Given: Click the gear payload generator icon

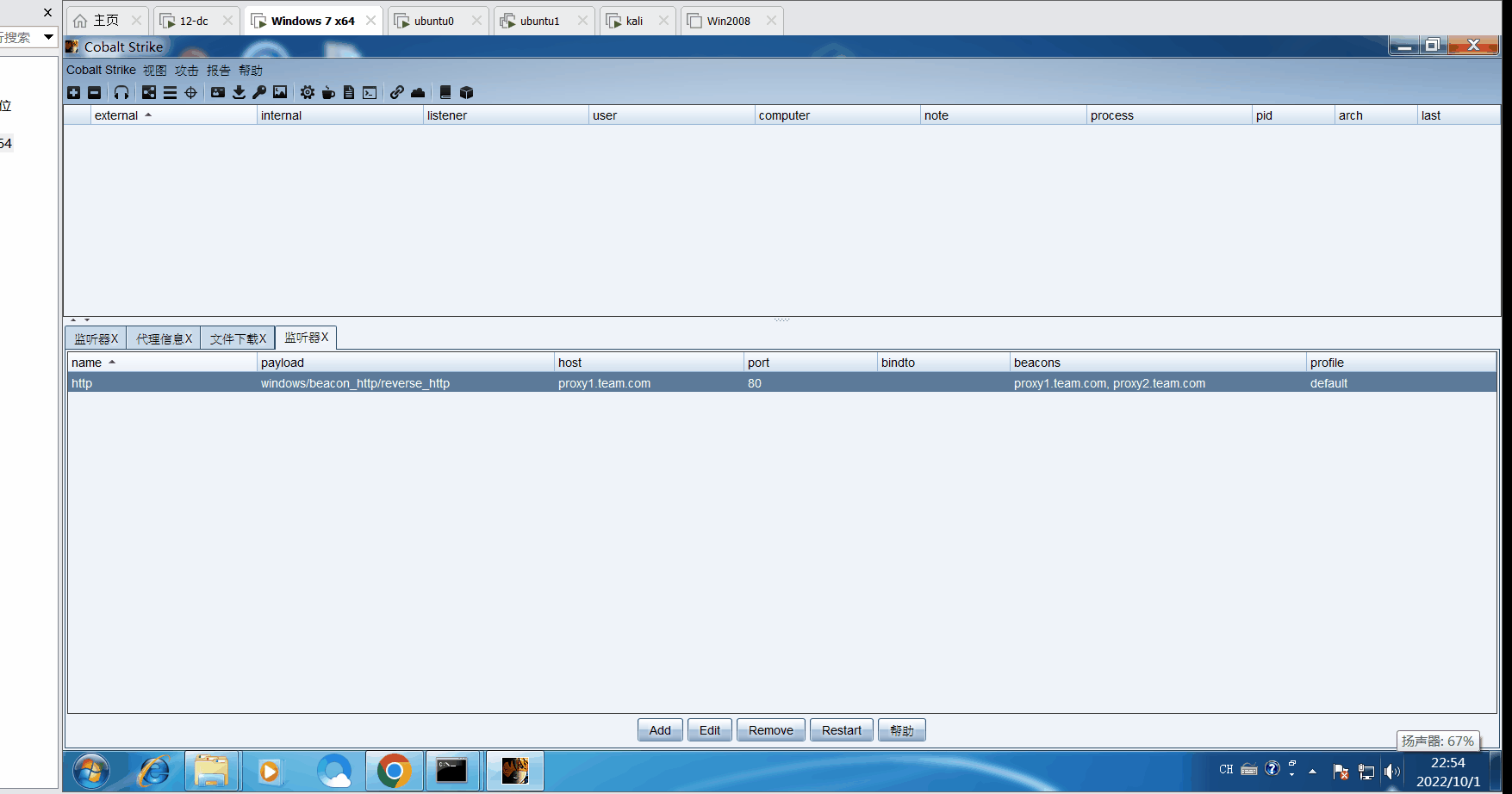Looking at the screenshot, I should [308, 92].
